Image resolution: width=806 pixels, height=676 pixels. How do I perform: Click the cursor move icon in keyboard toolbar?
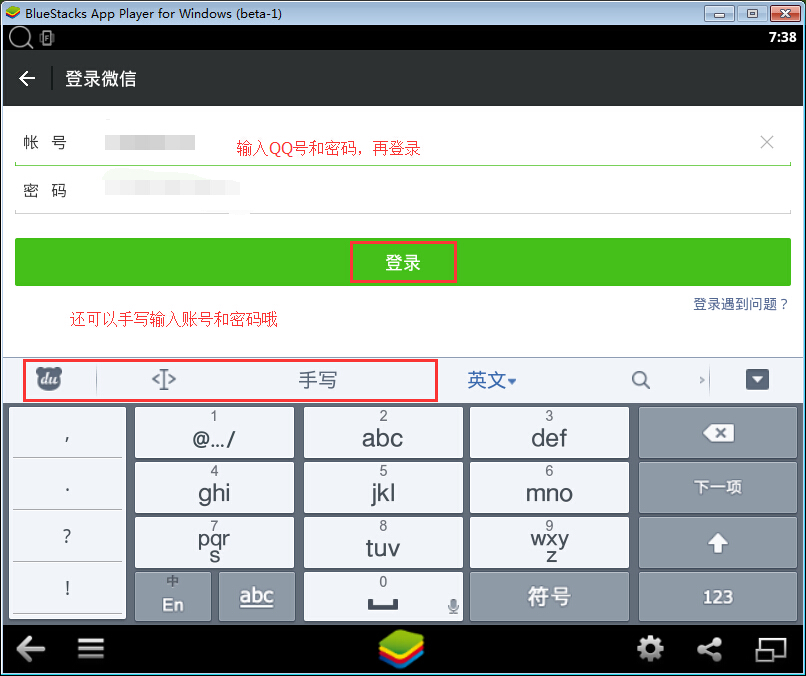pos(164,380)
